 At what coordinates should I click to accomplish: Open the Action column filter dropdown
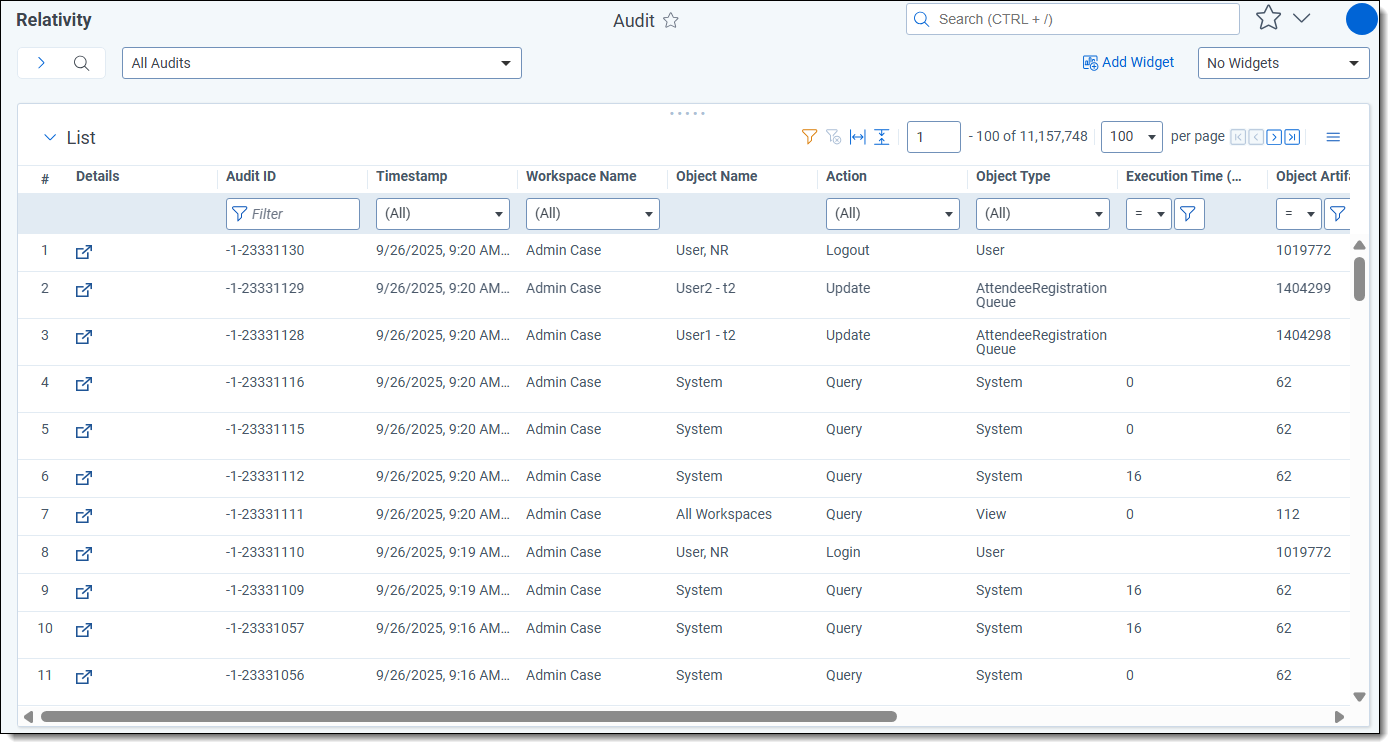[892, 214]
